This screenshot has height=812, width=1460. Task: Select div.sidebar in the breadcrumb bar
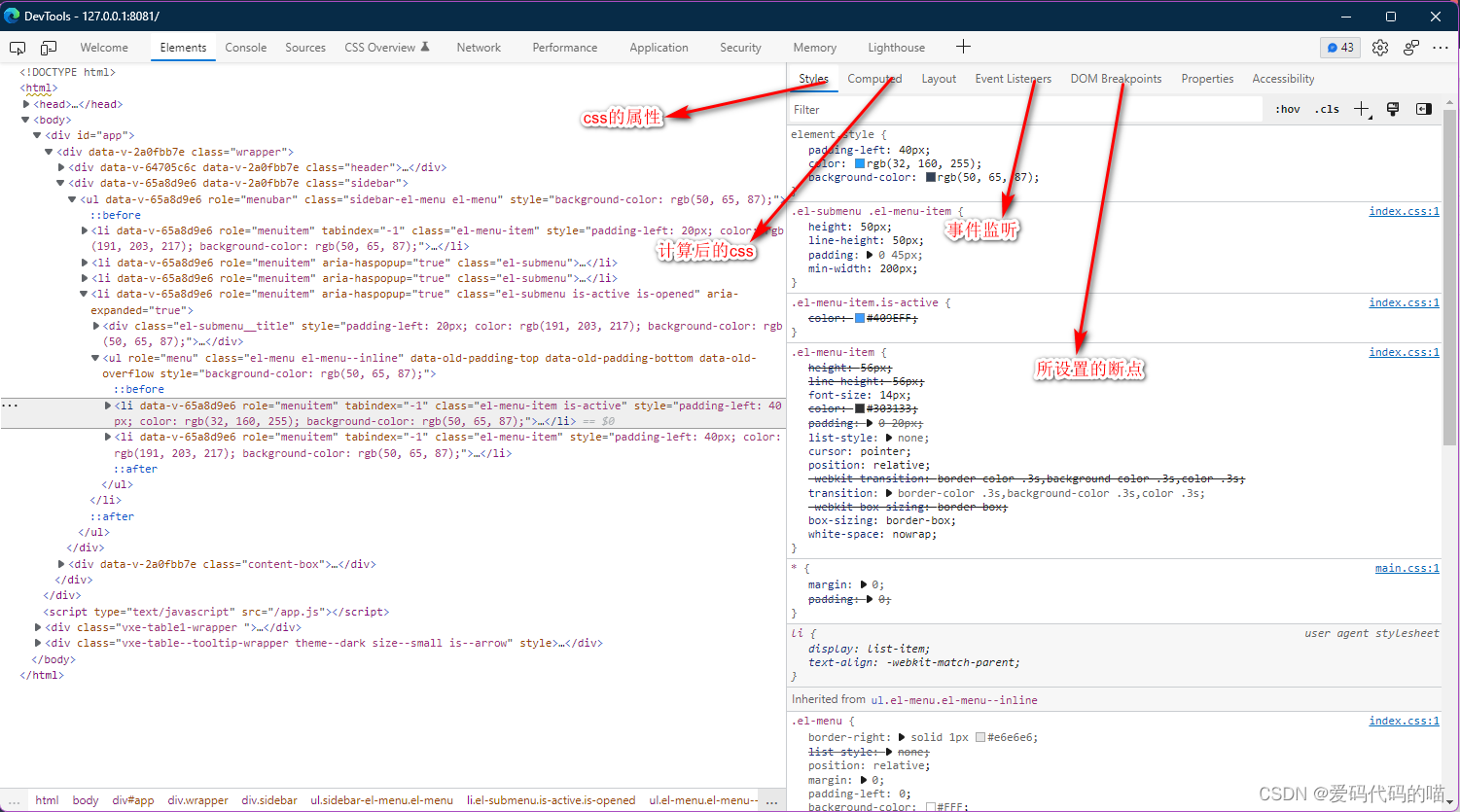pos(269,800)
